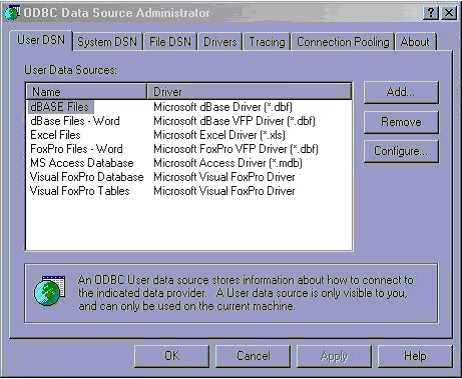Click the Cancel button
Screen dimensions: 462x379
(x=253, y=356)
